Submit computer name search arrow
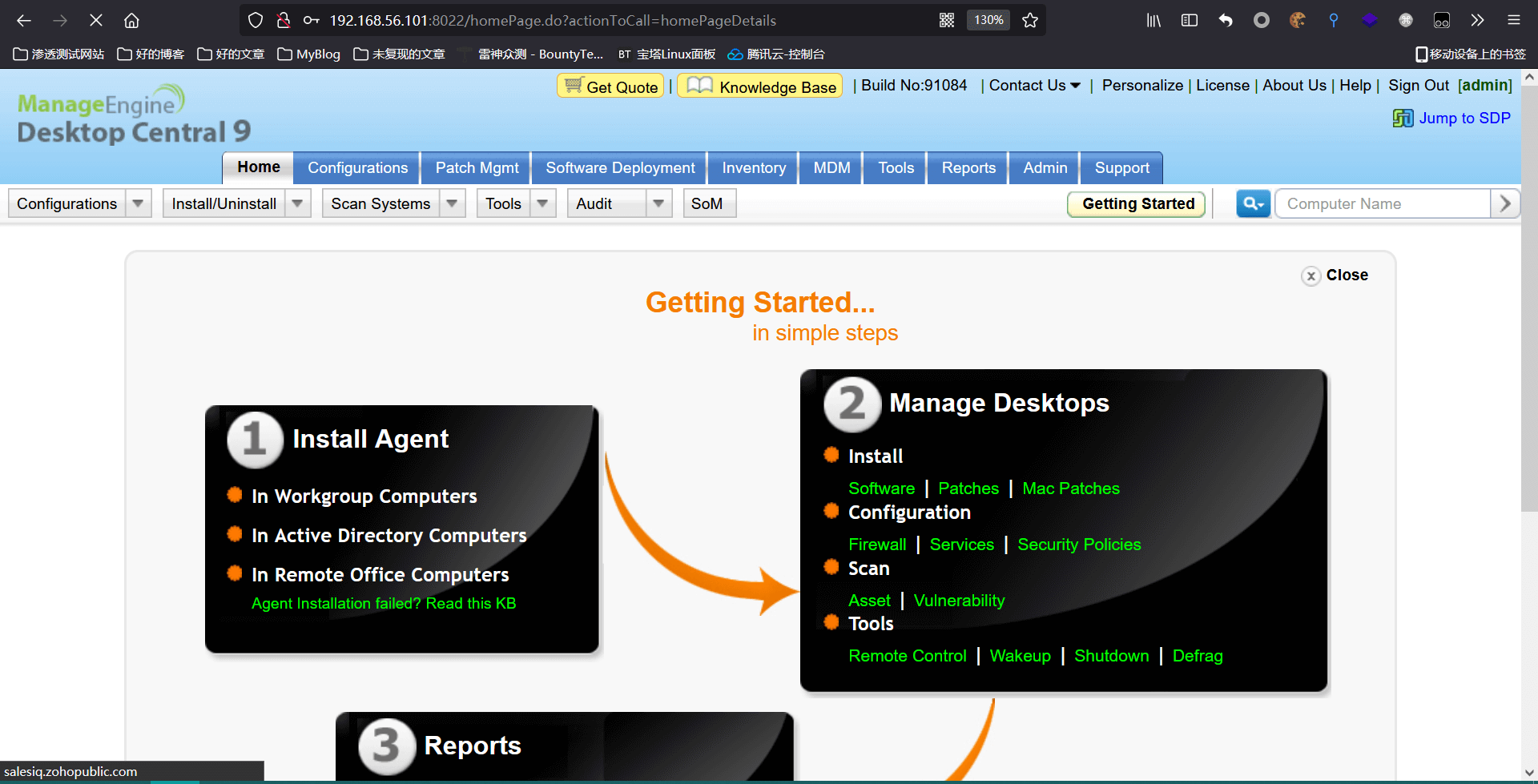 pyautogui.click(x=1505, y=203)
